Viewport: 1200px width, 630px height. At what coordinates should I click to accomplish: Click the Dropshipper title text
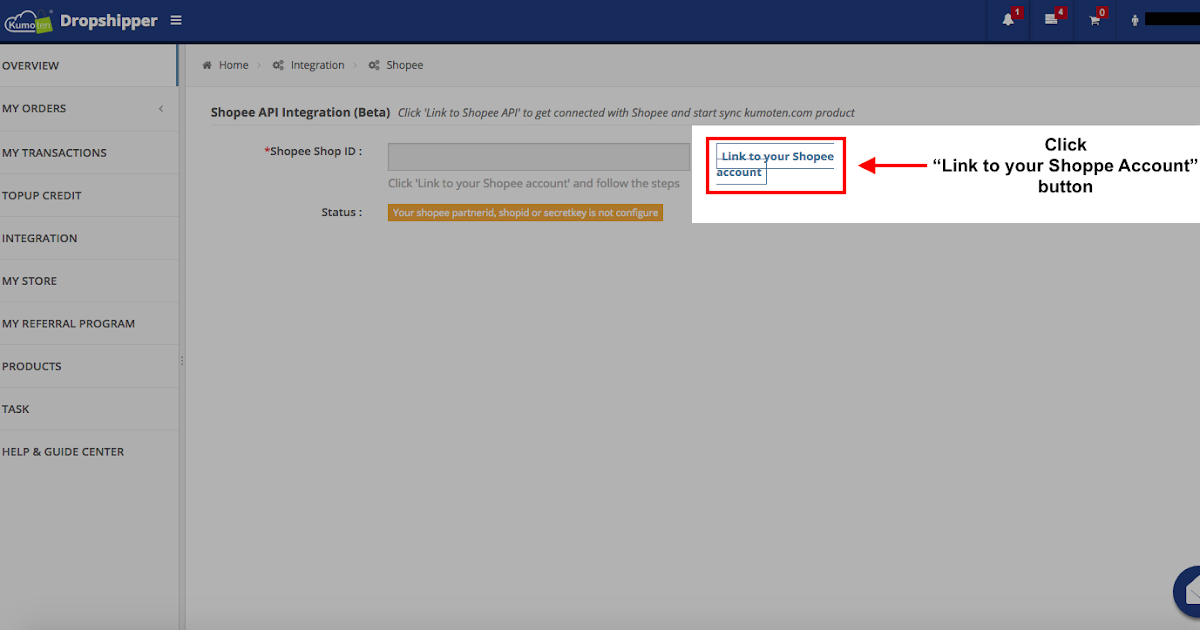coord(109,20)
